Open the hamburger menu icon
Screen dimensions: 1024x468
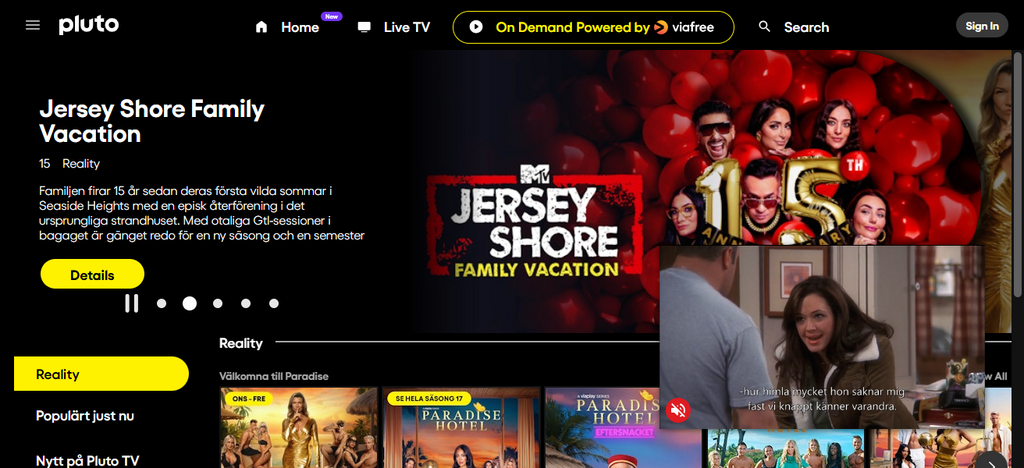33,25
